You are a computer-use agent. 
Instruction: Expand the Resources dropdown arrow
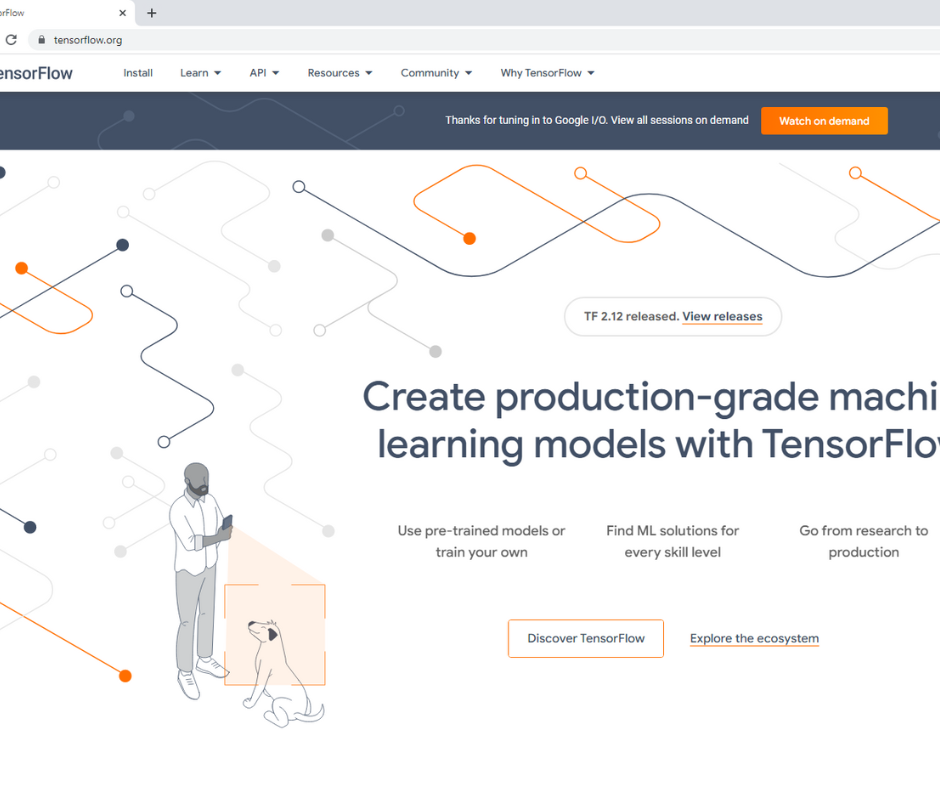pos(369,73)
